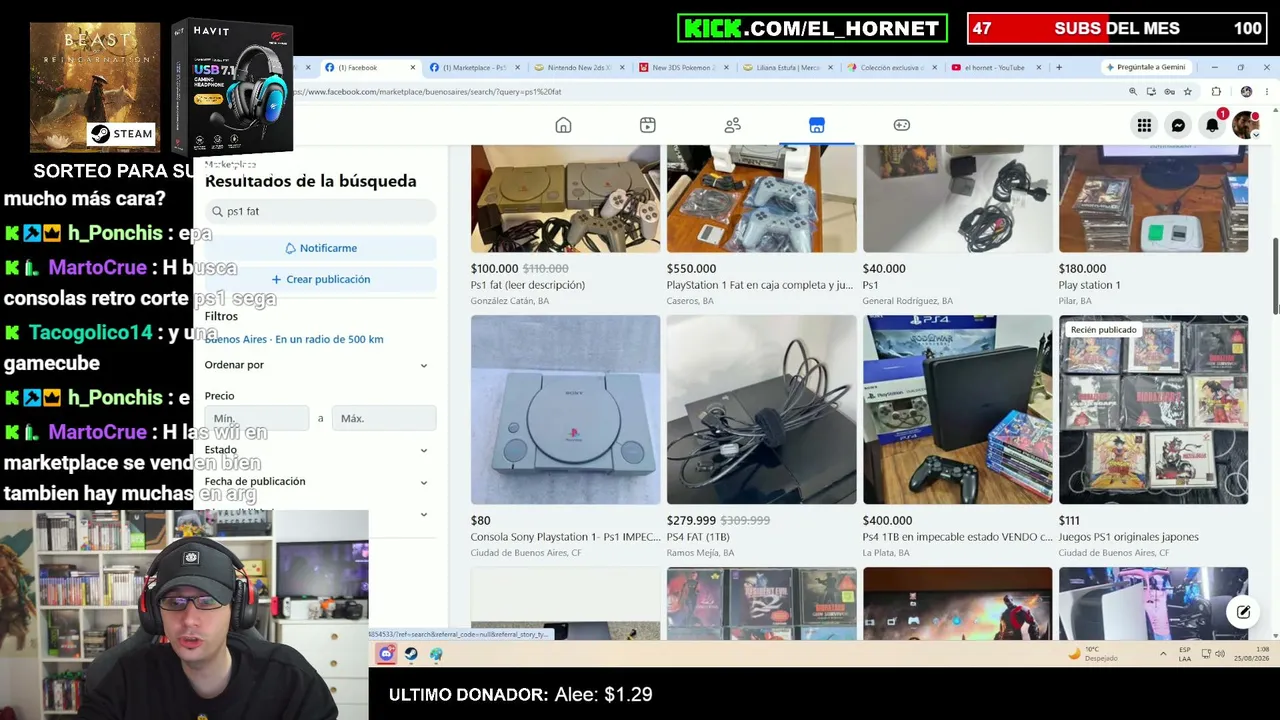The height and width of the screenshot is (720, 1280).
Task: Open 'PS4 FAT (1TB)' listing title
Action: pos(698,537)
